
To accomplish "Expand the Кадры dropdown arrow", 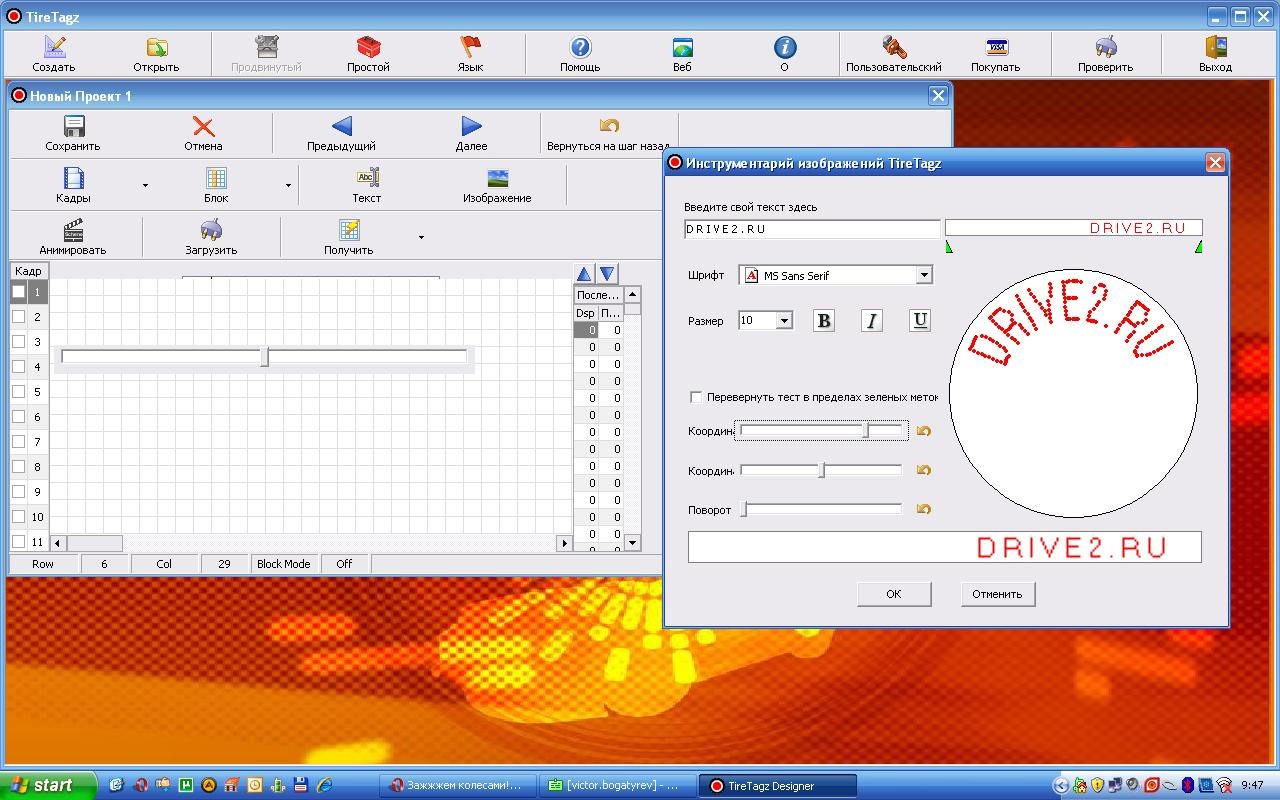I will pyautogui.click(x=145, y=186).
